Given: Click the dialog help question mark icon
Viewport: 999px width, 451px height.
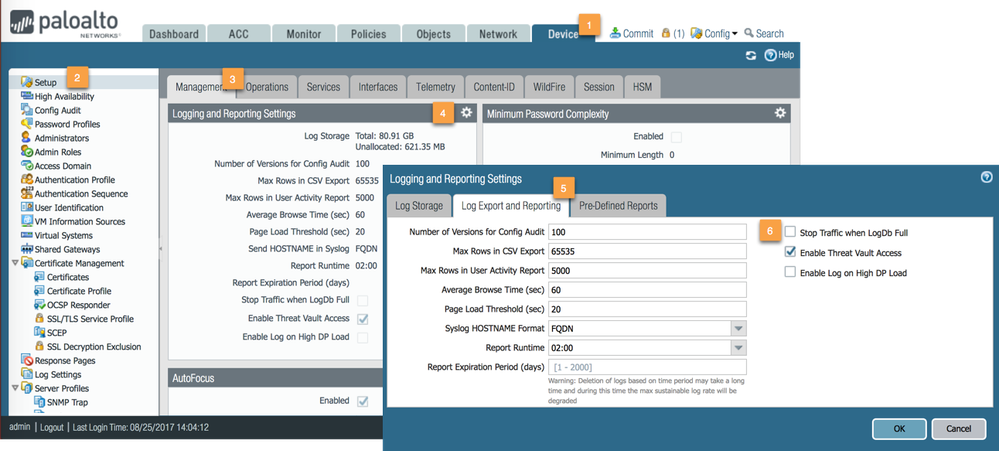Looking at the screenshot, I should (x=986, y=176).
